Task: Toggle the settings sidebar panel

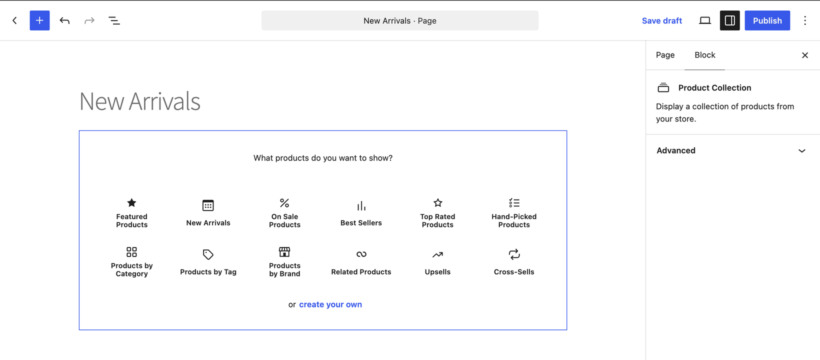Action: click(x=730, y=20)
